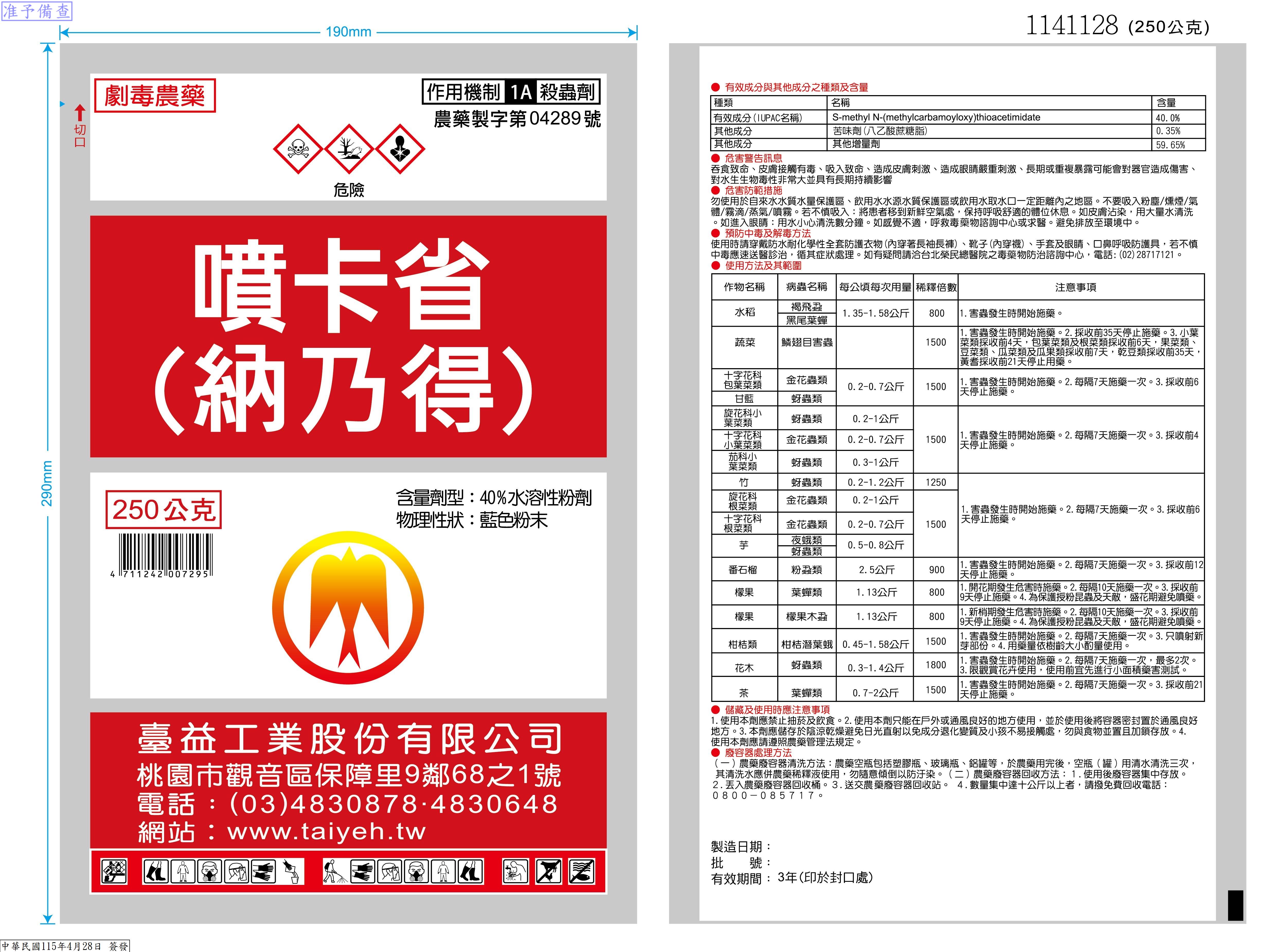This screenshot has width=1276, height=952.
Task: Select the 含量劑型：40%水溶性粉劑 line
Action: pos(494,498)
